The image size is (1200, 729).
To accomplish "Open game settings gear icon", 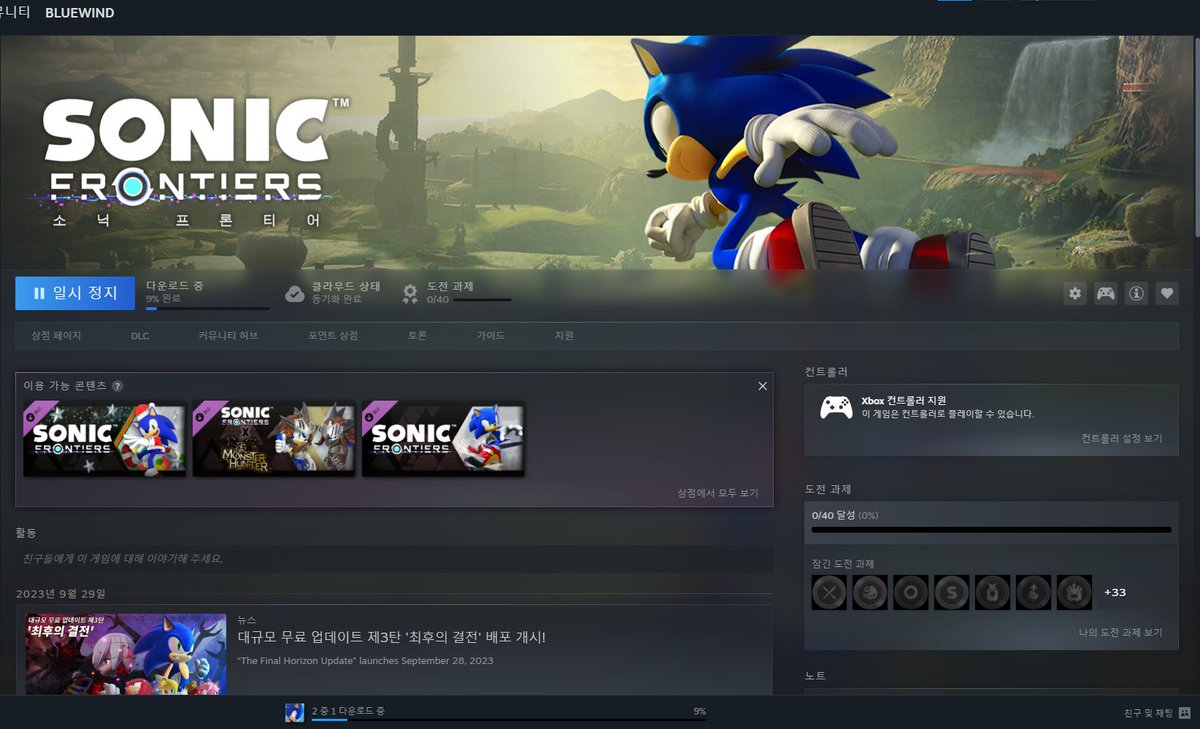I will click(1075, 294).
